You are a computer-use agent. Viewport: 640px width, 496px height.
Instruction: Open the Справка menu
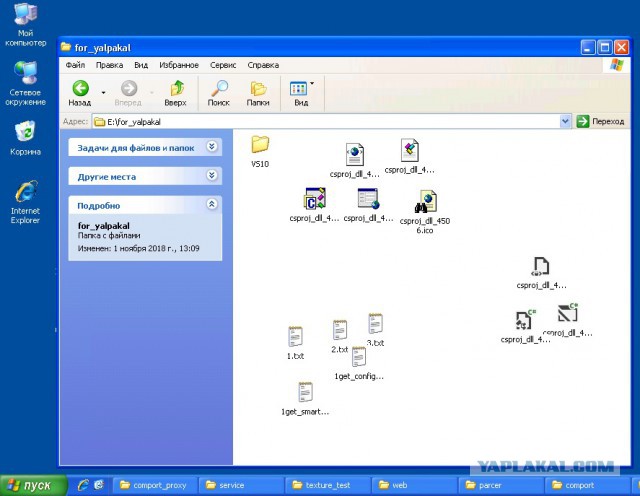pos(263,65)
